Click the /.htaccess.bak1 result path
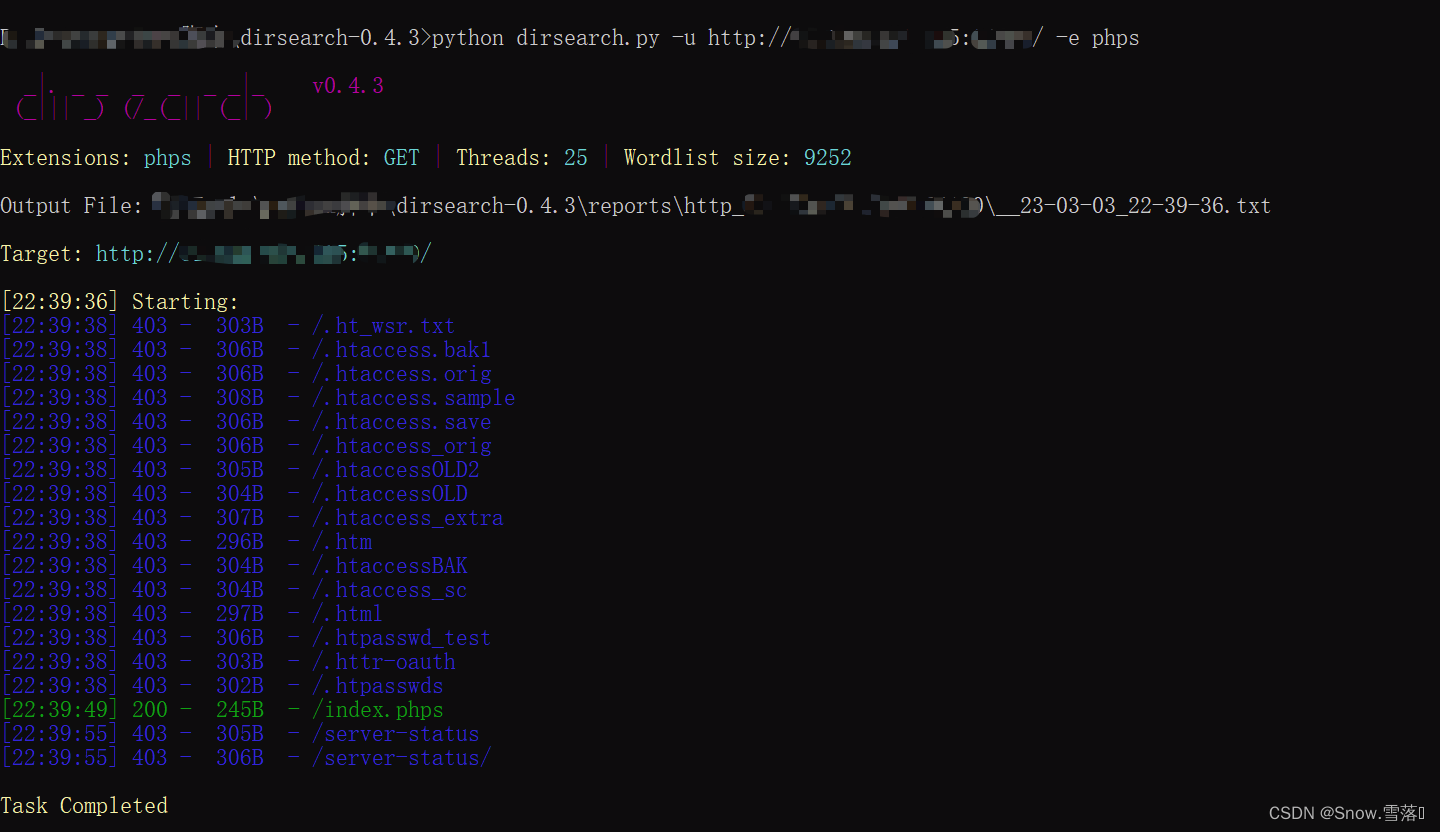Image resolution: width=1440 pixels, height=832 pixels. tap(402, 350)
